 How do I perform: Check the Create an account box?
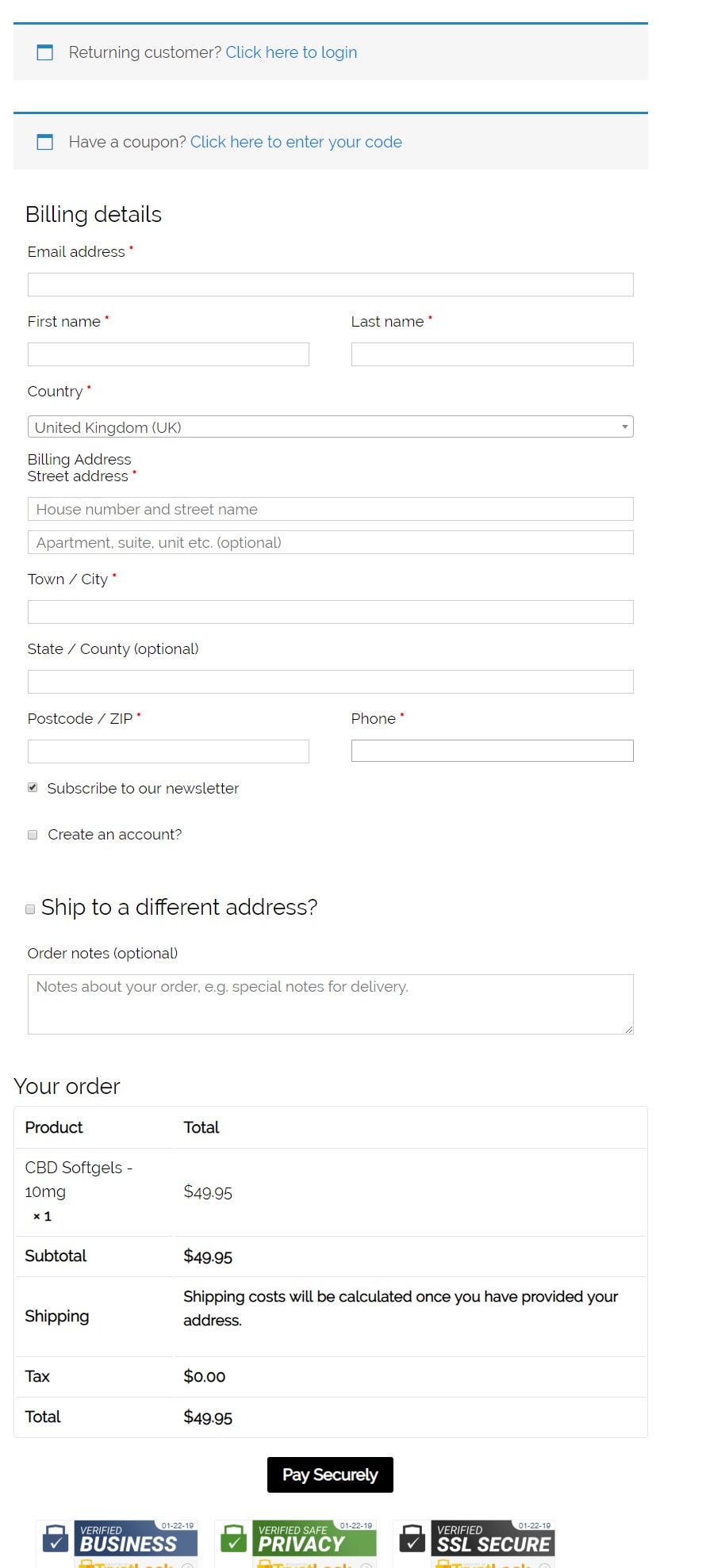pyautogui.click(x=33, y=835)
